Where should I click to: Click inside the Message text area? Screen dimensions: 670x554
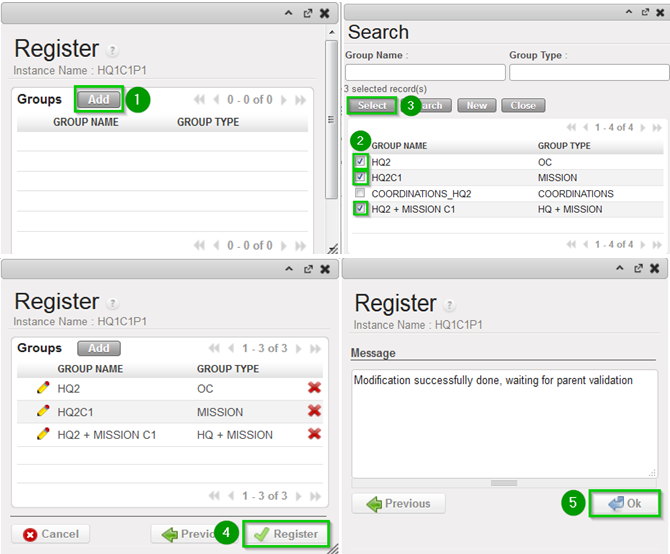click(504, 424)
